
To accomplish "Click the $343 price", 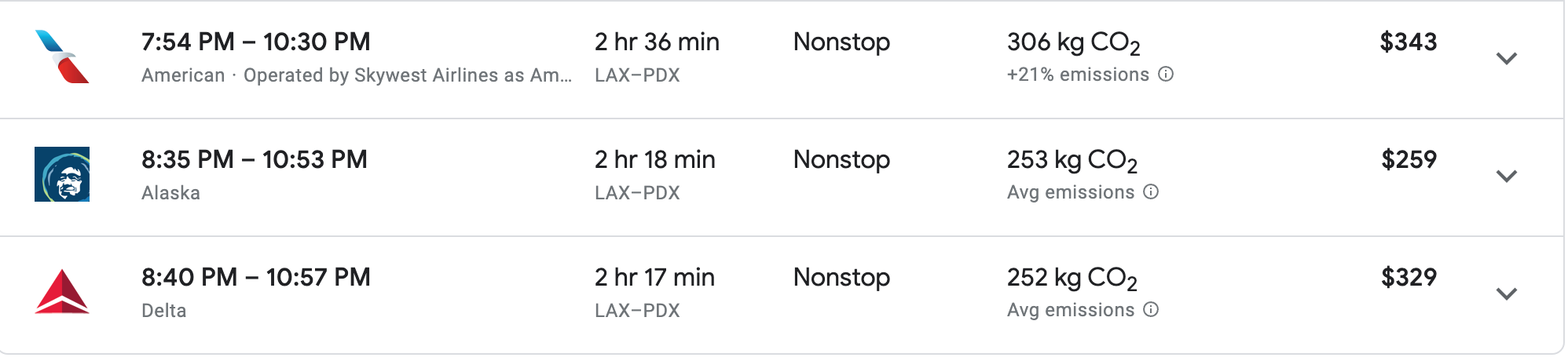I will (x=1409, y=42).
